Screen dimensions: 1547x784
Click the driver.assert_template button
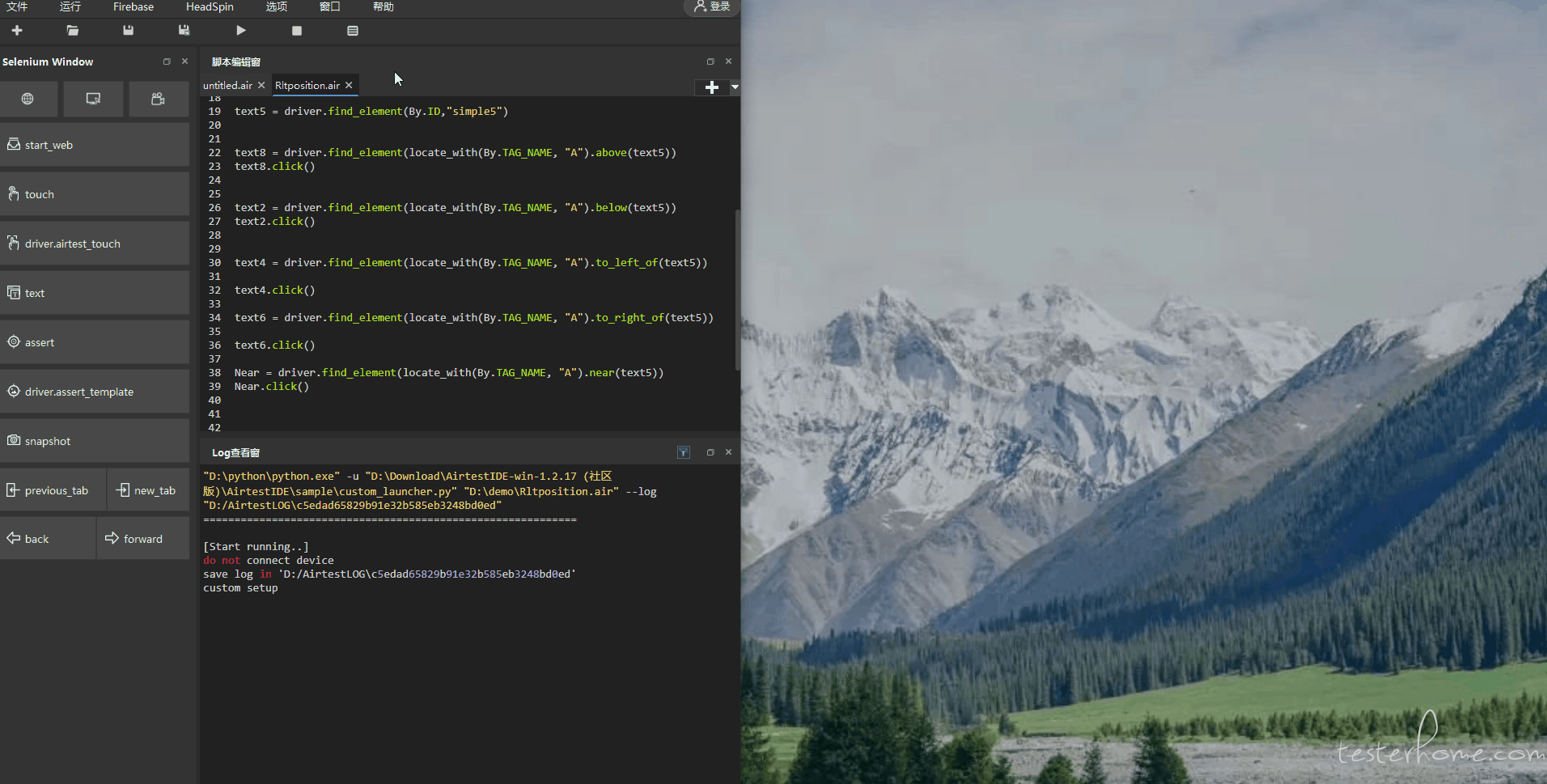pyautogui.click(x=95, y=392)
